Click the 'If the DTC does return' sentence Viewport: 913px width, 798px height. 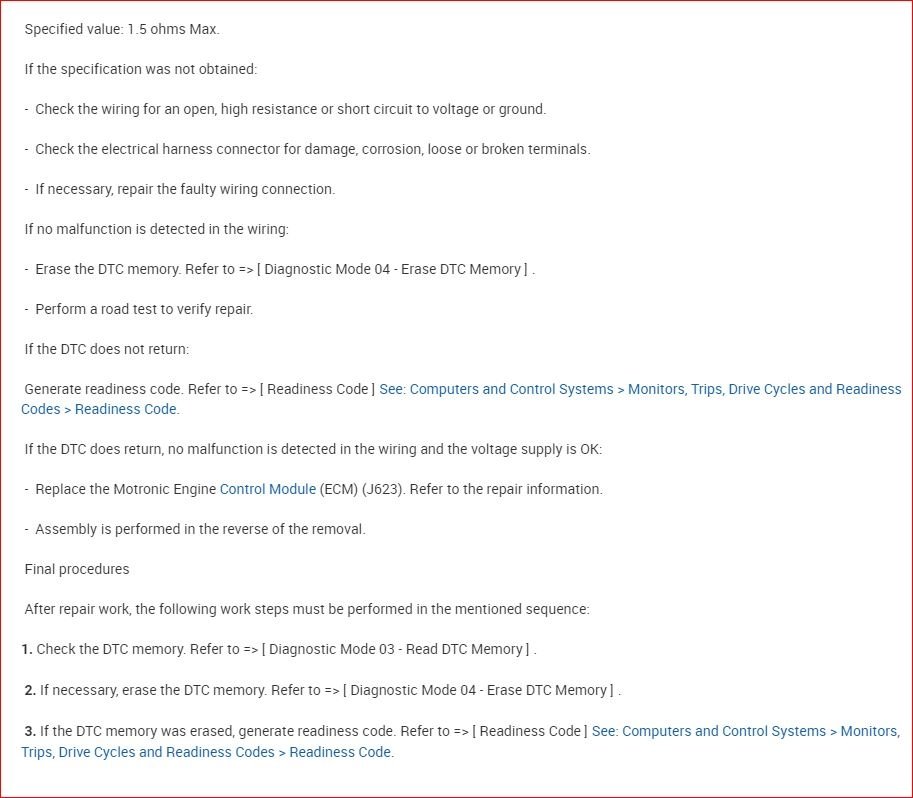313,449
